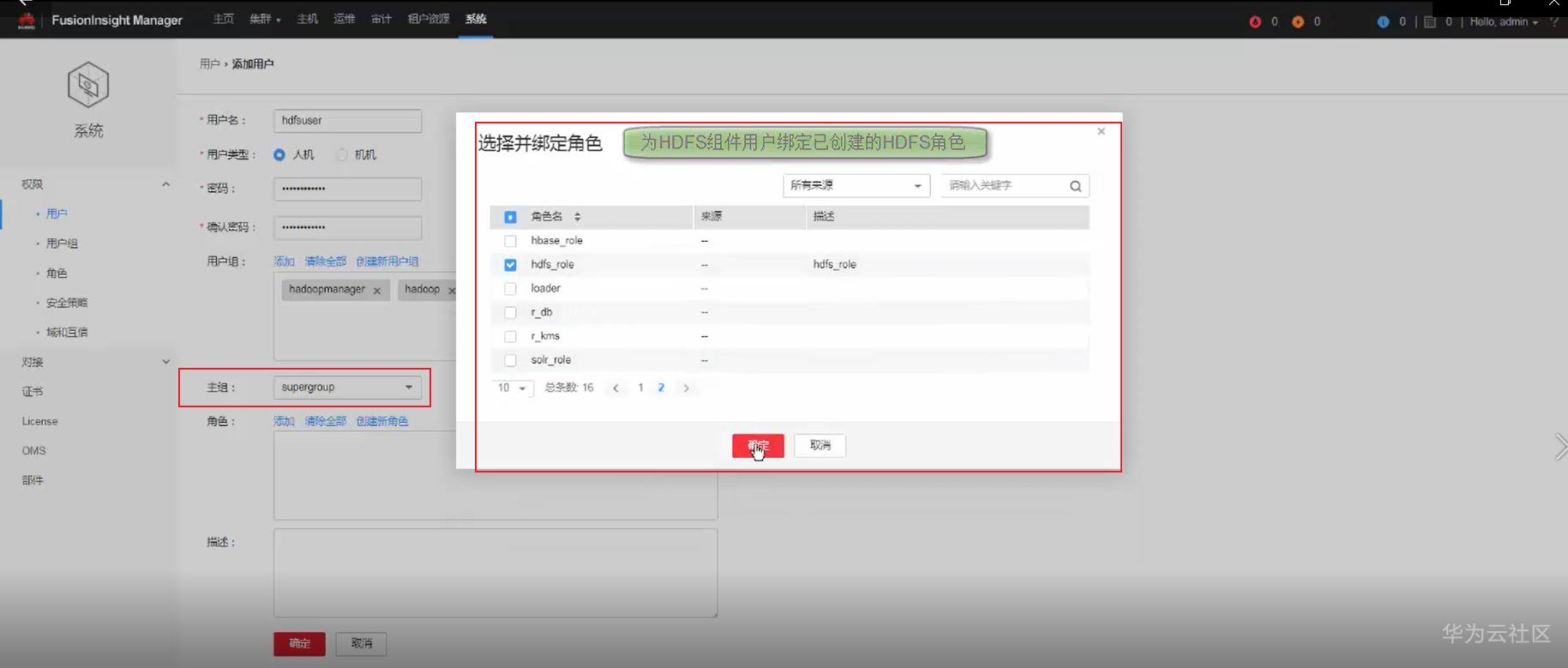Open License in the sidebar

click(x=40, y=421)
